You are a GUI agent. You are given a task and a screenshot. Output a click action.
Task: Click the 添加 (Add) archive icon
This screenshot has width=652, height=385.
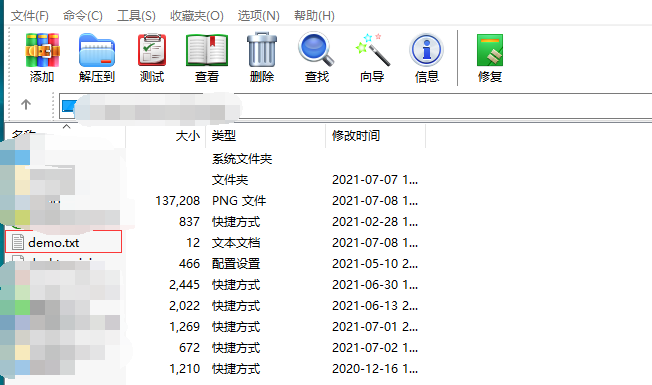(x=42, y=50)
